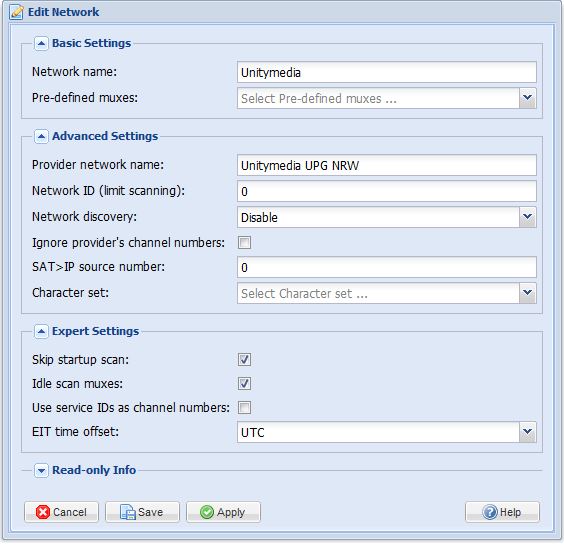Uncheck the Skip startup scan checkbox
This screenshot has width=564, height=545.
click(x=244, y=359)
